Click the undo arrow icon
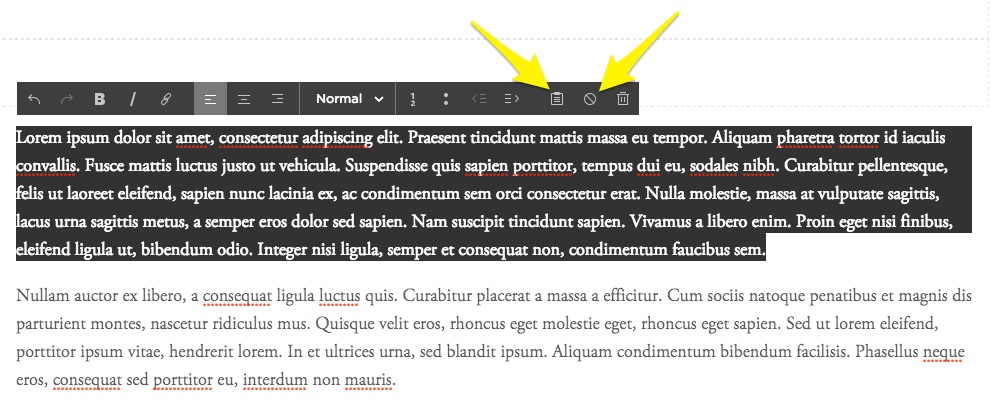The image size is (992, 401). click(35, 99)
